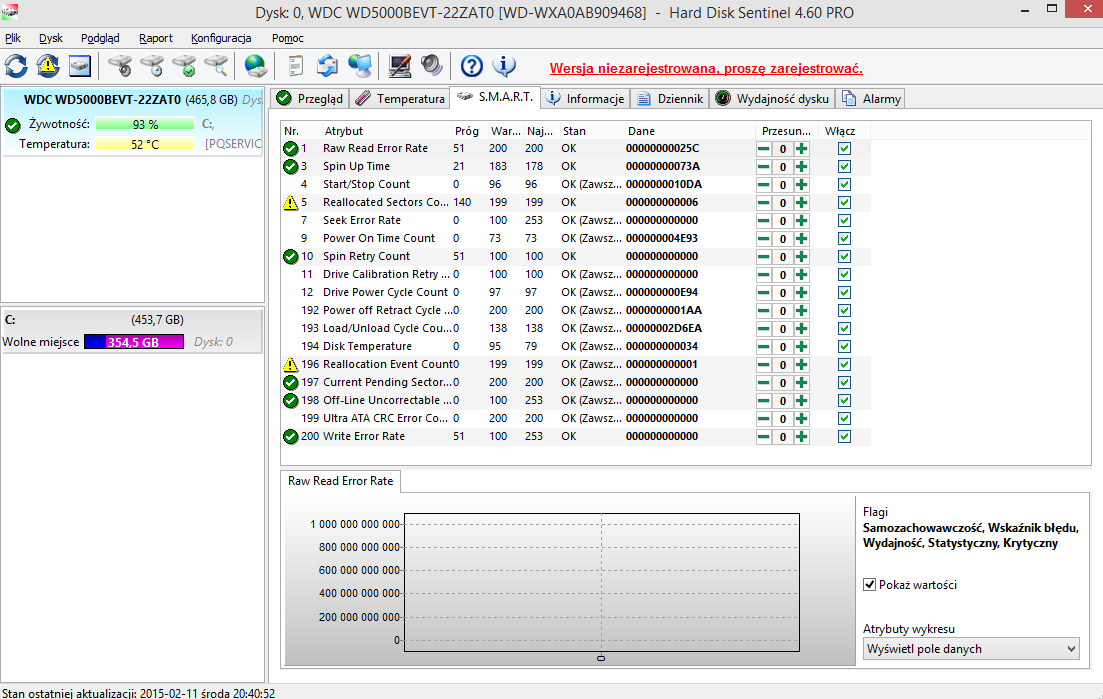Select the Ultra ATA CRC Error Count row

tap(575, 418)
